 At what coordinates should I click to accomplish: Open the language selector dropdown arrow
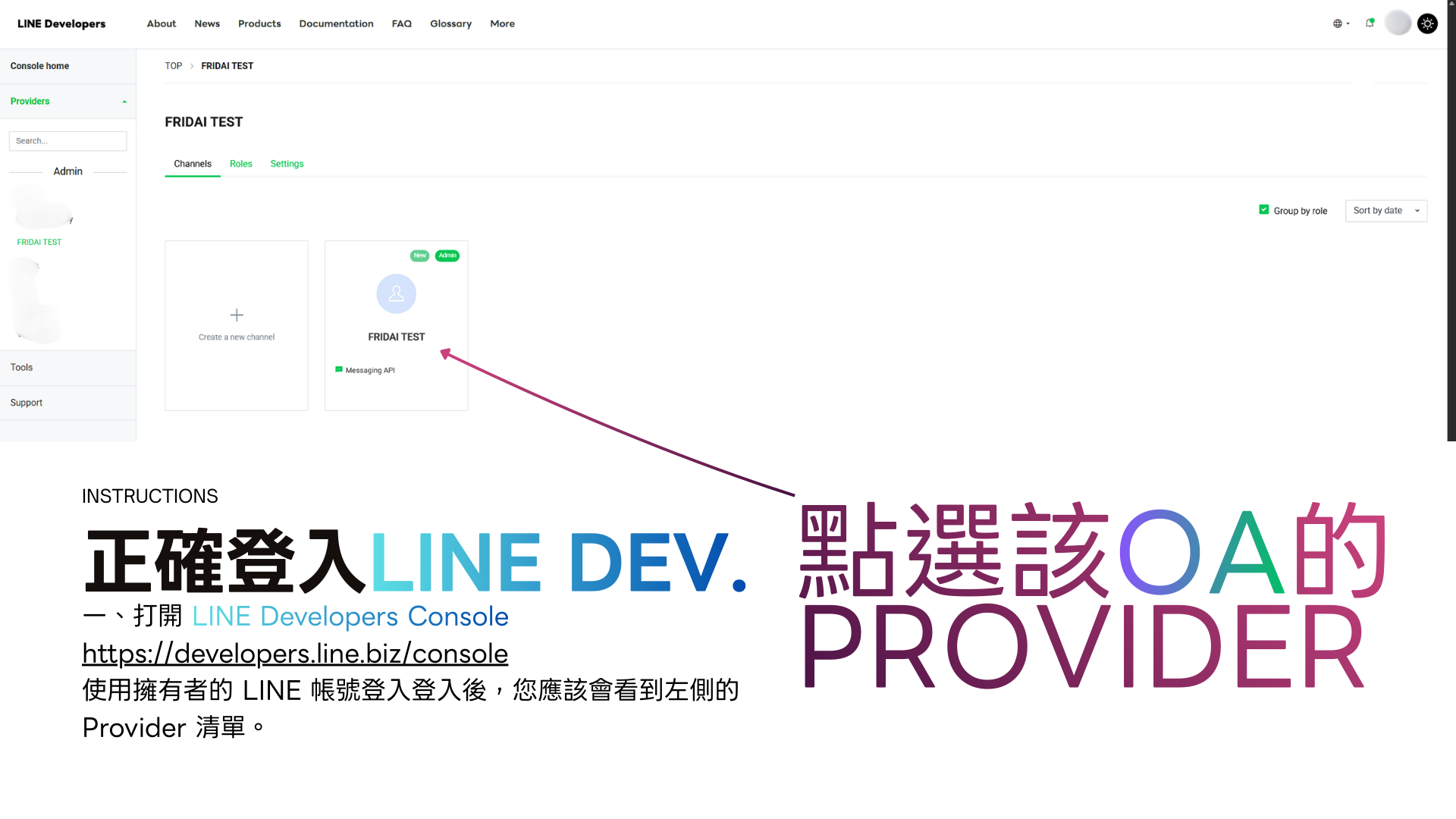(x=1348, y=24)
